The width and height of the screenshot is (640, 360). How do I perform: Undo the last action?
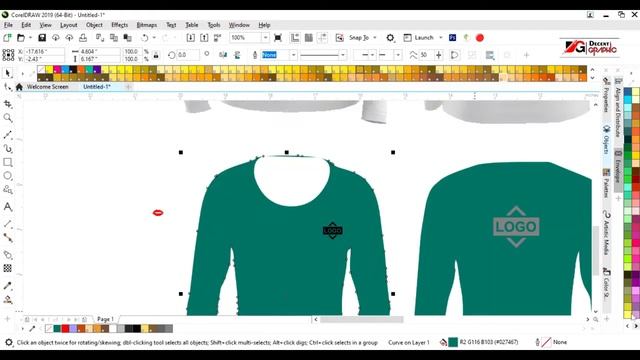point(144,38)
